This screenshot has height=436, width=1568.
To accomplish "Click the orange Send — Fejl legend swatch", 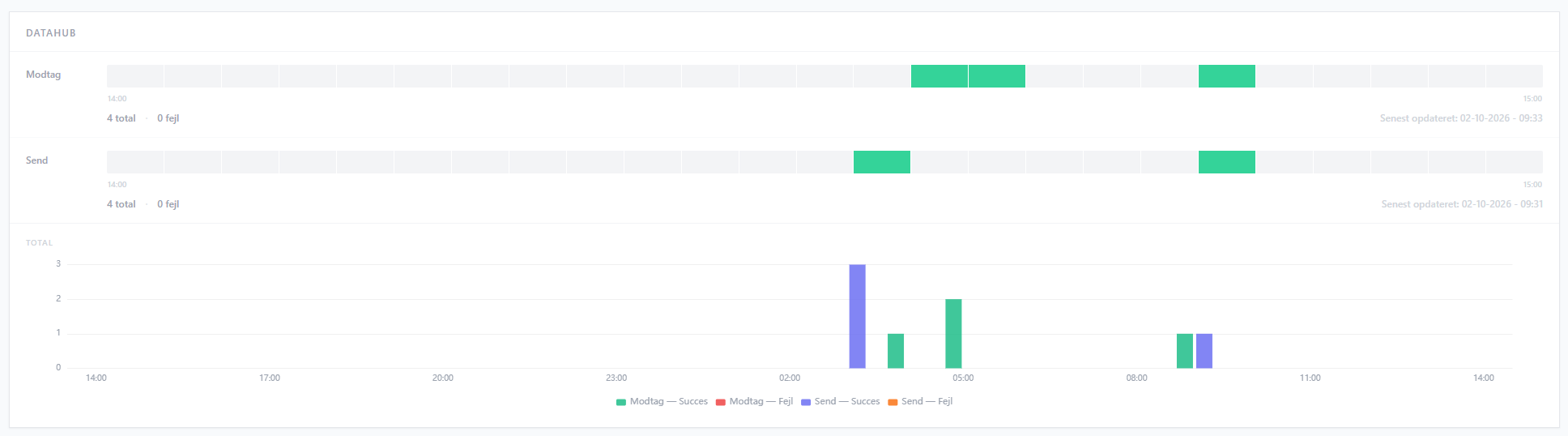I will [893, 402].
